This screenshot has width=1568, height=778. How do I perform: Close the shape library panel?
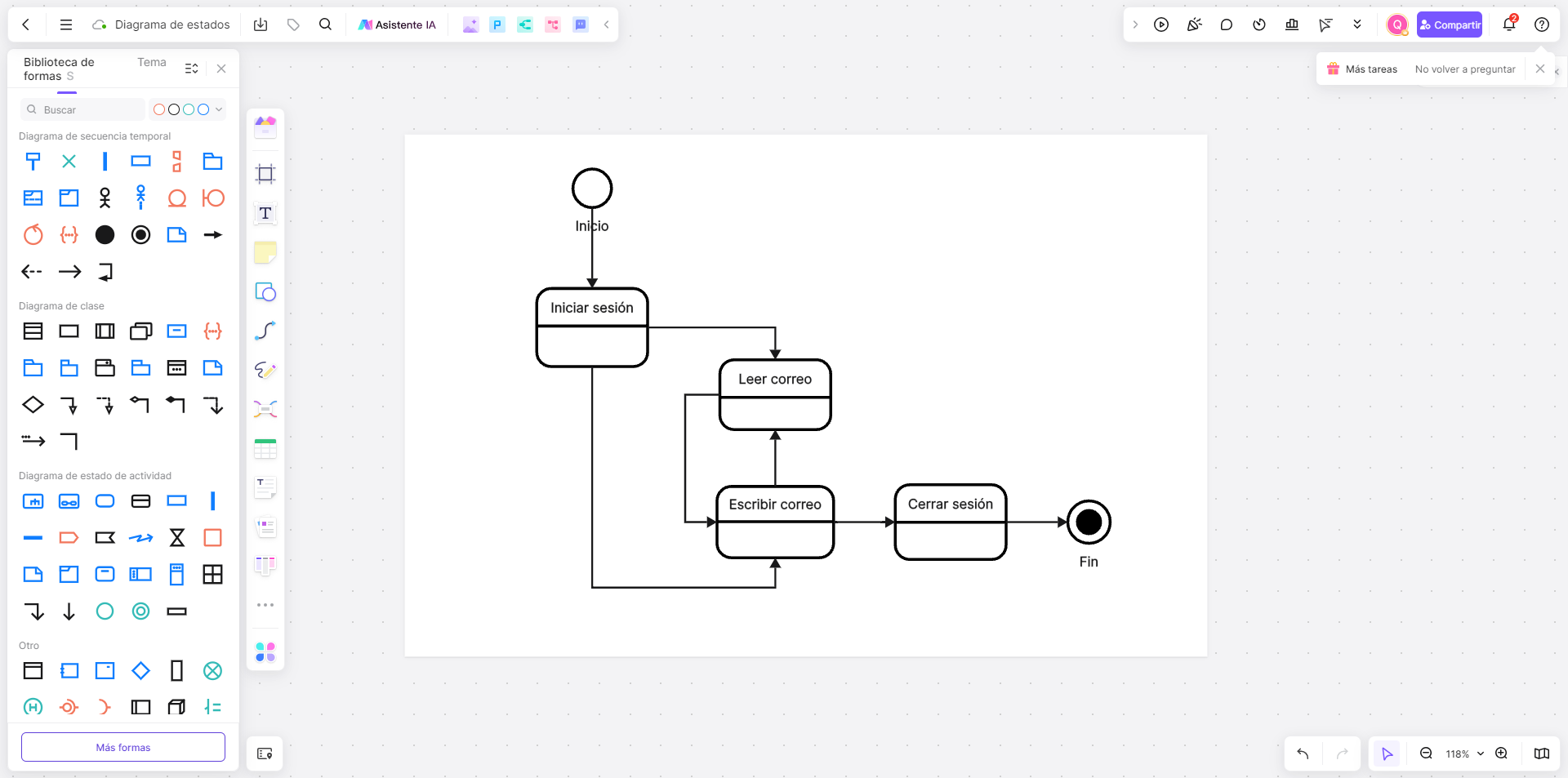221,69
